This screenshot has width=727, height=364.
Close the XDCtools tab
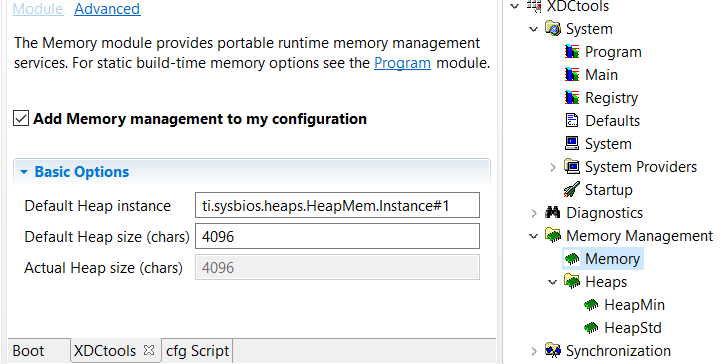tap(149, 350)
